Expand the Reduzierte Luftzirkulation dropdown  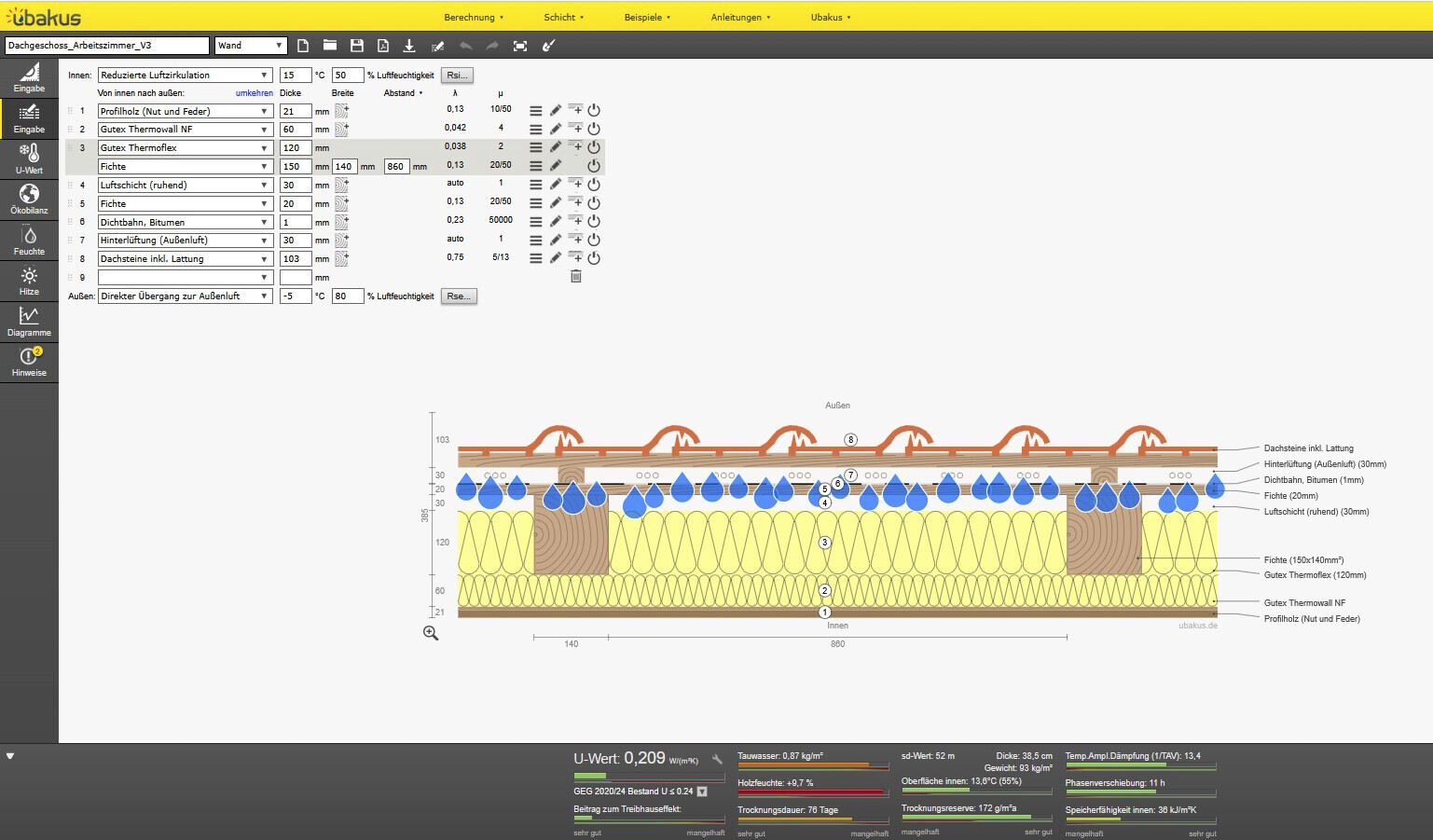(x=185, y=76)
